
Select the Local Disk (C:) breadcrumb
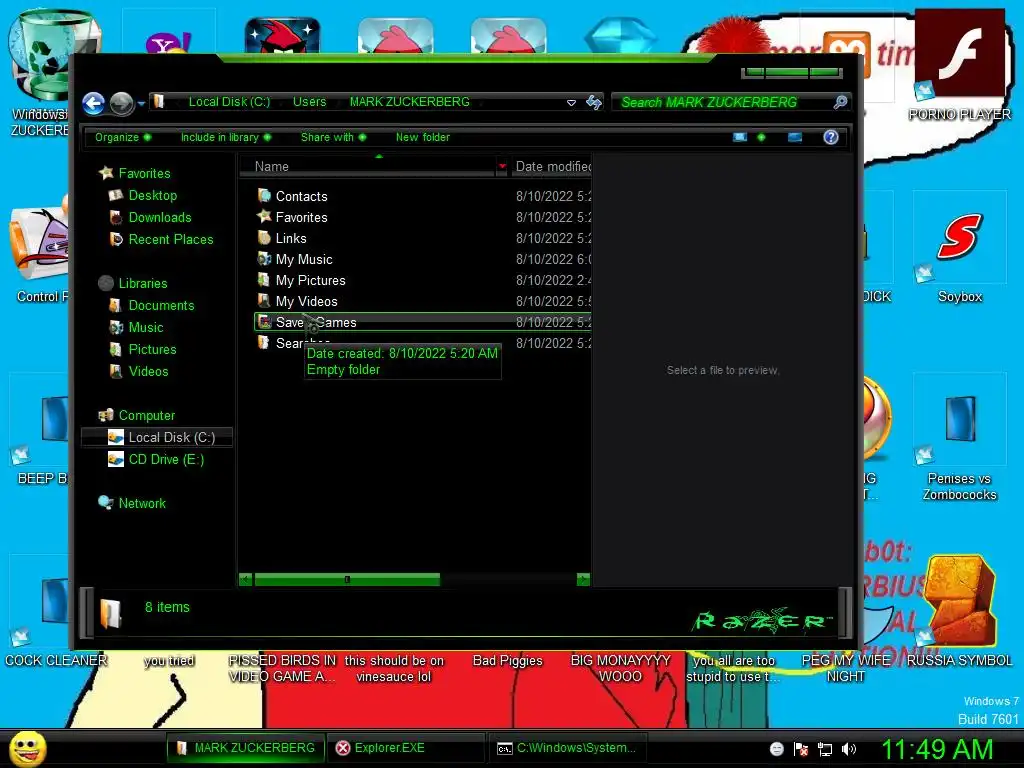(x=229, y=102)
